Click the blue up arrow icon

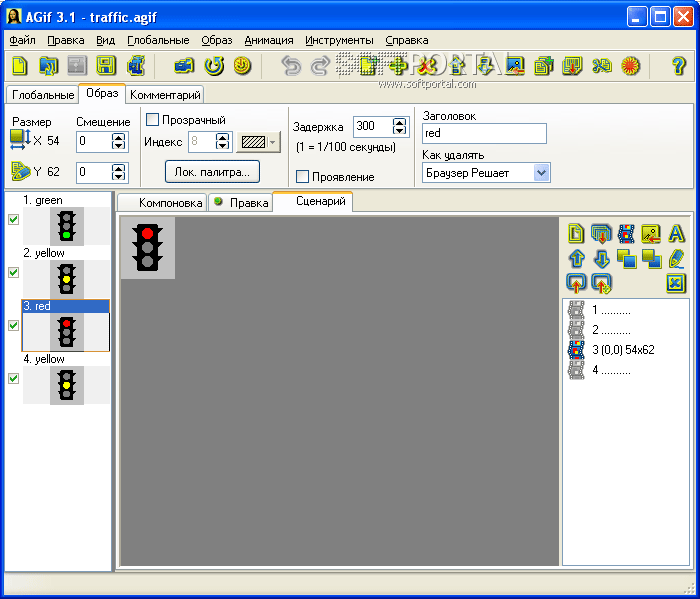coord(577,259)
